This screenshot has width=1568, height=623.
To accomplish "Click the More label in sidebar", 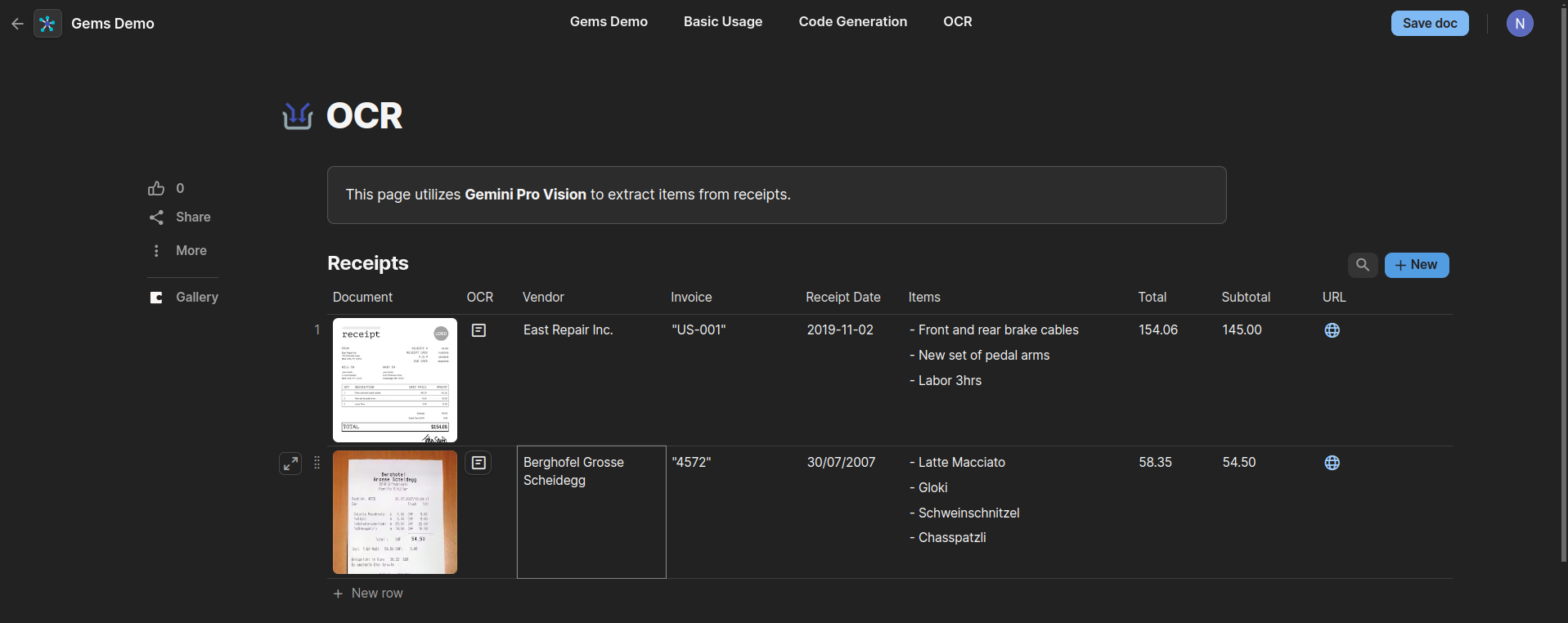I will (x=191, y=251).
